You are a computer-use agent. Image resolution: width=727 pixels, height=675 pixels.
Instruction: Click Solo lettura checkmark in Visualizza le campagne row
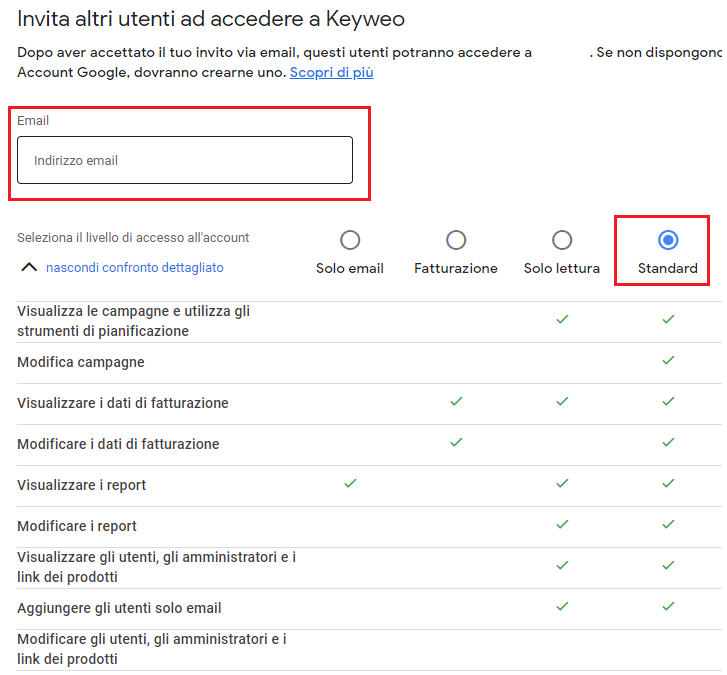pyautogui.click(x=562, y=319)
